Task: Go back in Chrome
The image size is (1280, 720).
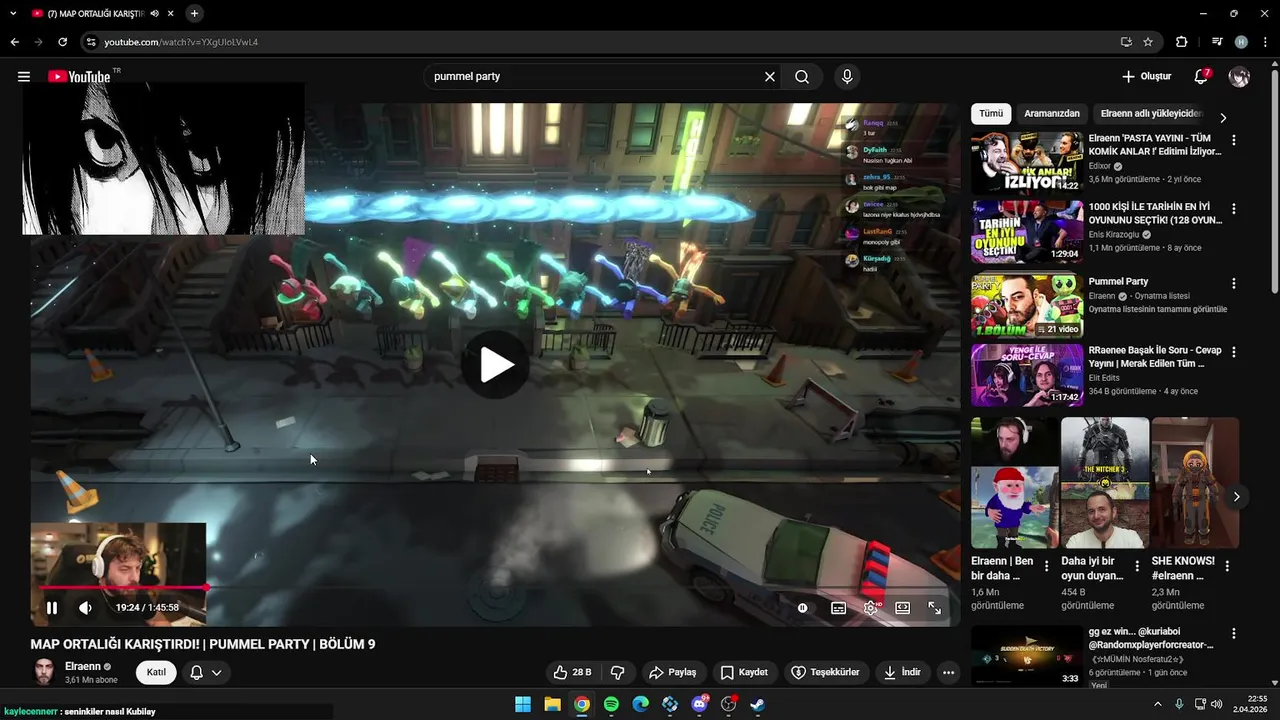Action: pyautogui.click(x=14, y=42)
